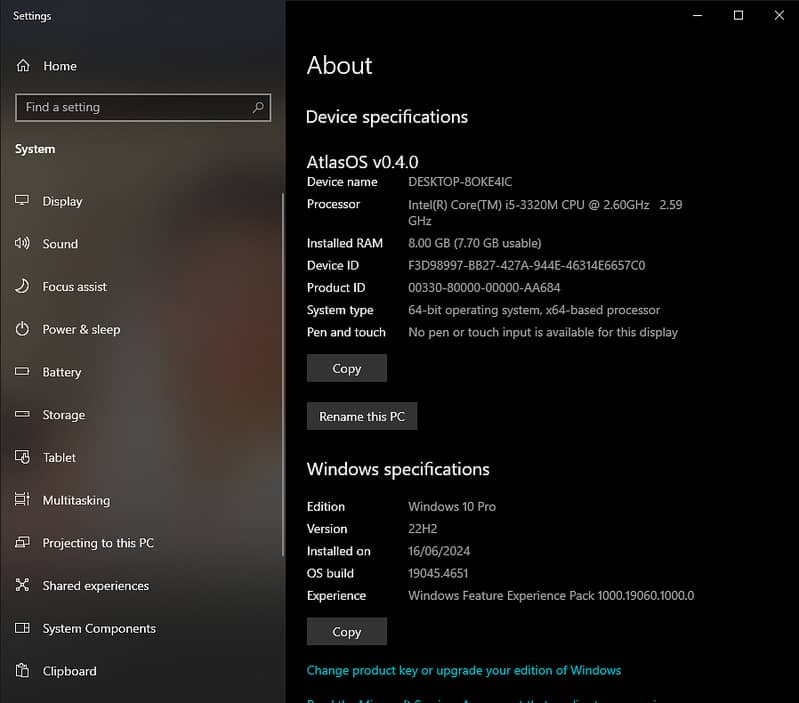Go to Shared experiences settings
Image resolution: width=799 pixels, height=703 pixels.
[x=95, y=586]
